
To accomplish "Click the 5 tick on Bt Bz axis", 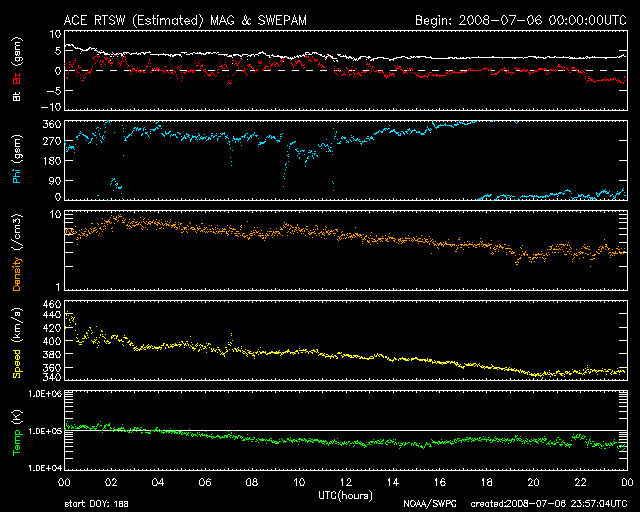I will coord(58,51).
